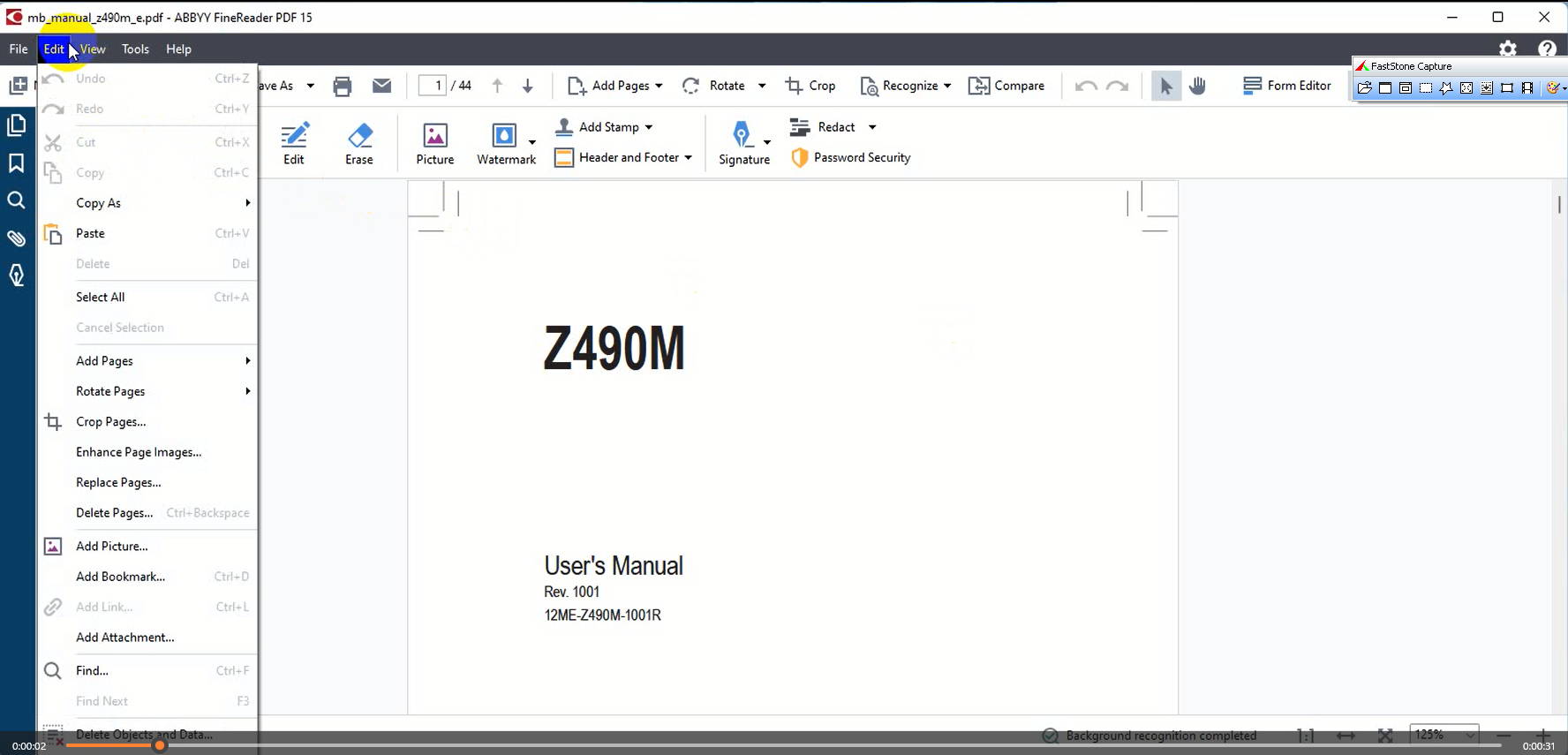This screenshot has height=755, width=1568.
Task: Activate the hand pan tool
Action: (x=1197, y=86)
